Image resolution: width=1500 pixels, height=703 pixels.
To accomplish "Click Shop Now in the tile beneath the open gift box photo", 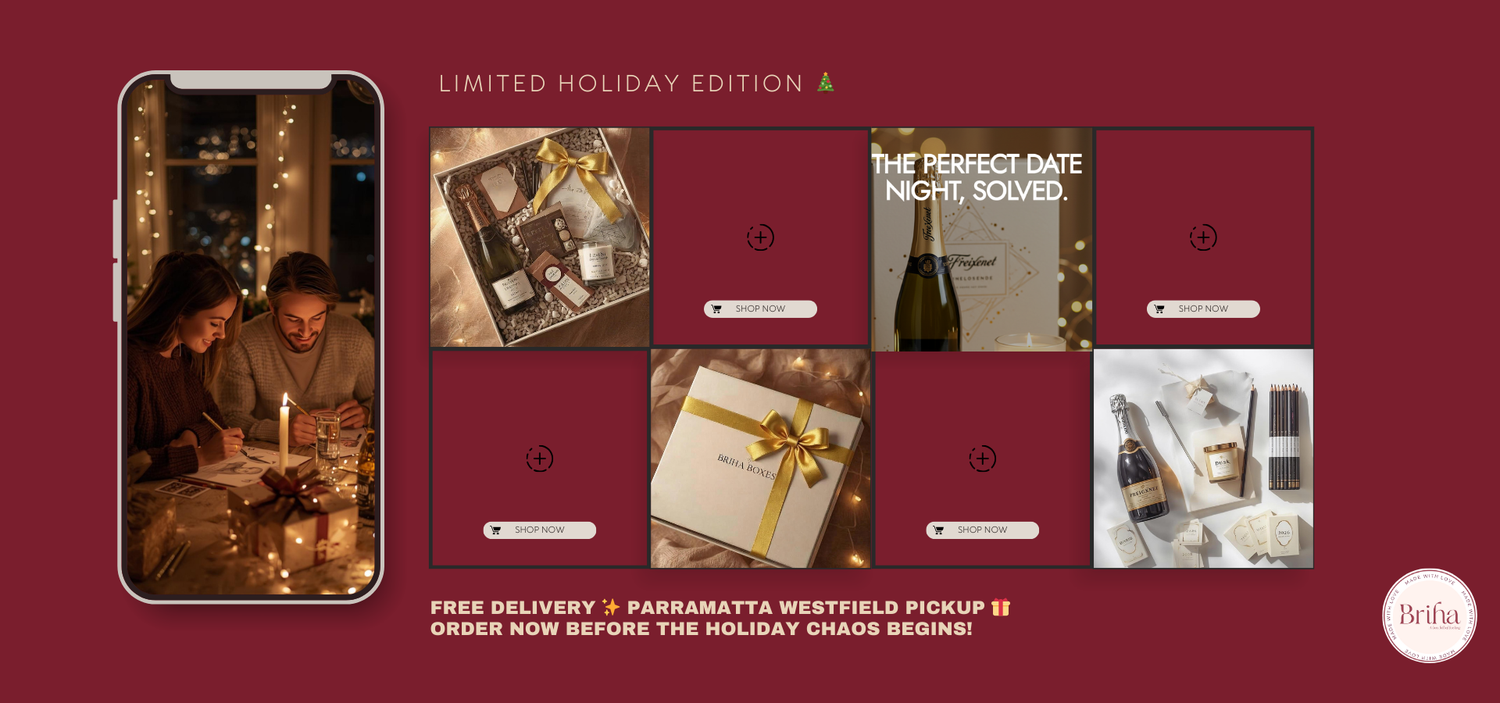I will pyautogui.click(x=539, y=530).
